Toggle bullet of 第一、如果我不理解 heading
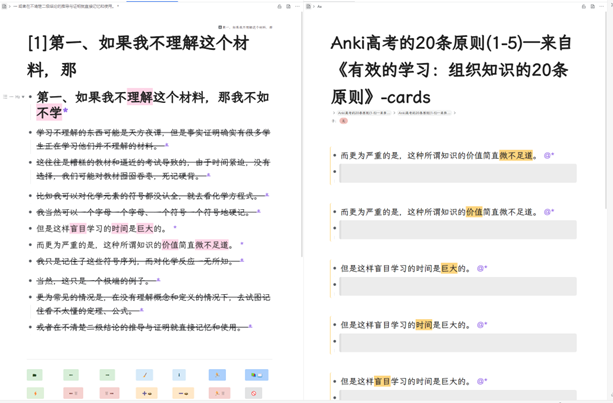The width and height of the screenshot is (613, 403). click(x=29, y=98)
